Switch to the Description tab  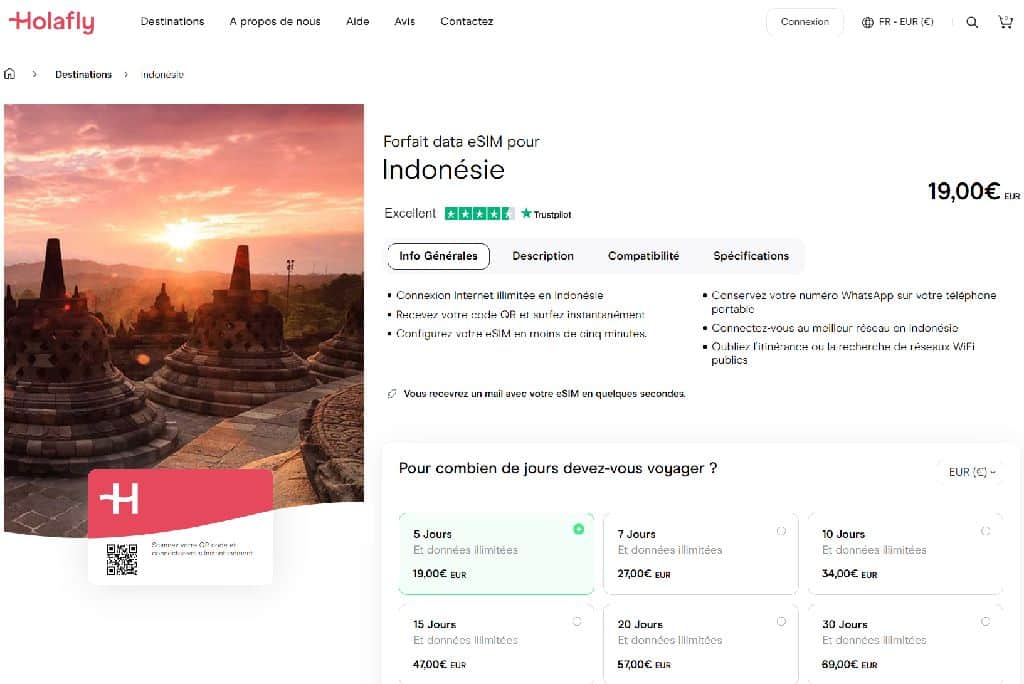pos(543,256)
